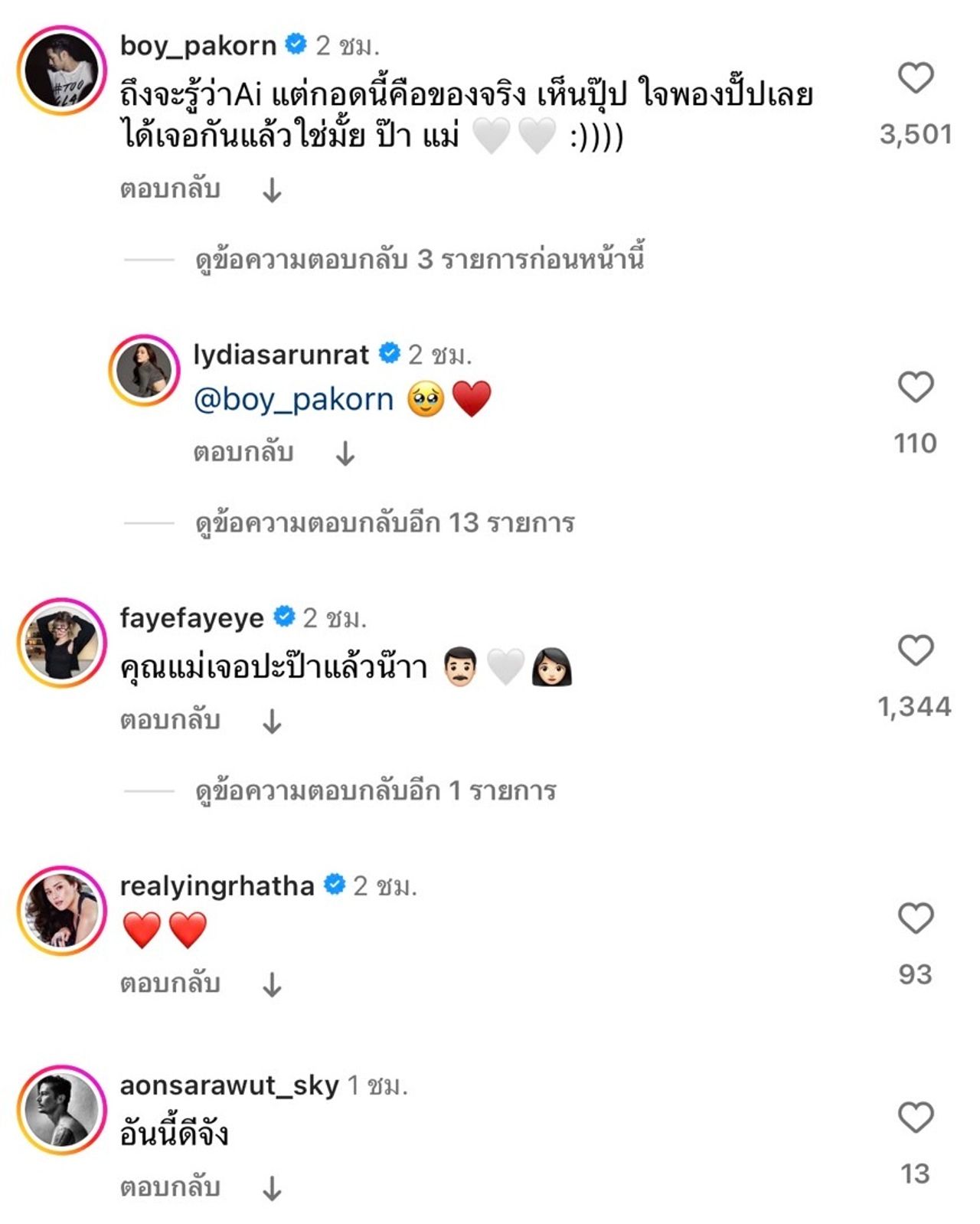Expand 1 more reply under fayefayeye
This screenshot has height=1224, width=980.
375,790
